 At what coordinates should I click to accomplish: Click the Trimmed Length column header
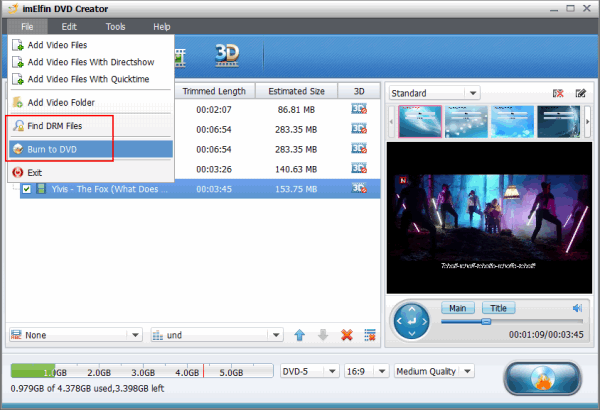(x=214, y=91)
